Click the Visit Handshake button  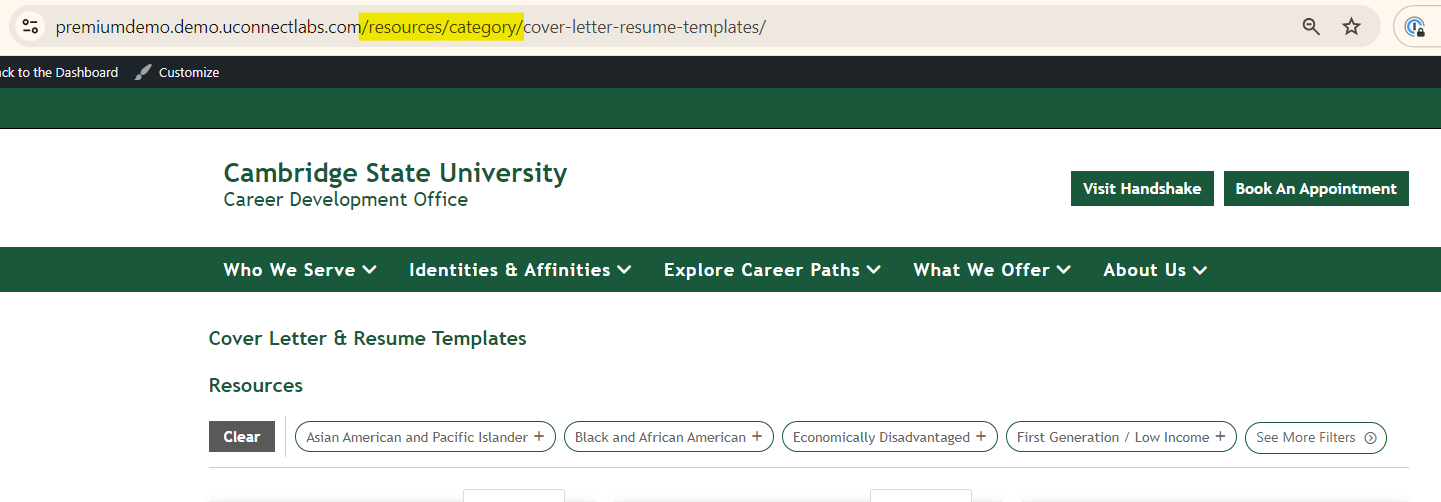(1142, 189)
